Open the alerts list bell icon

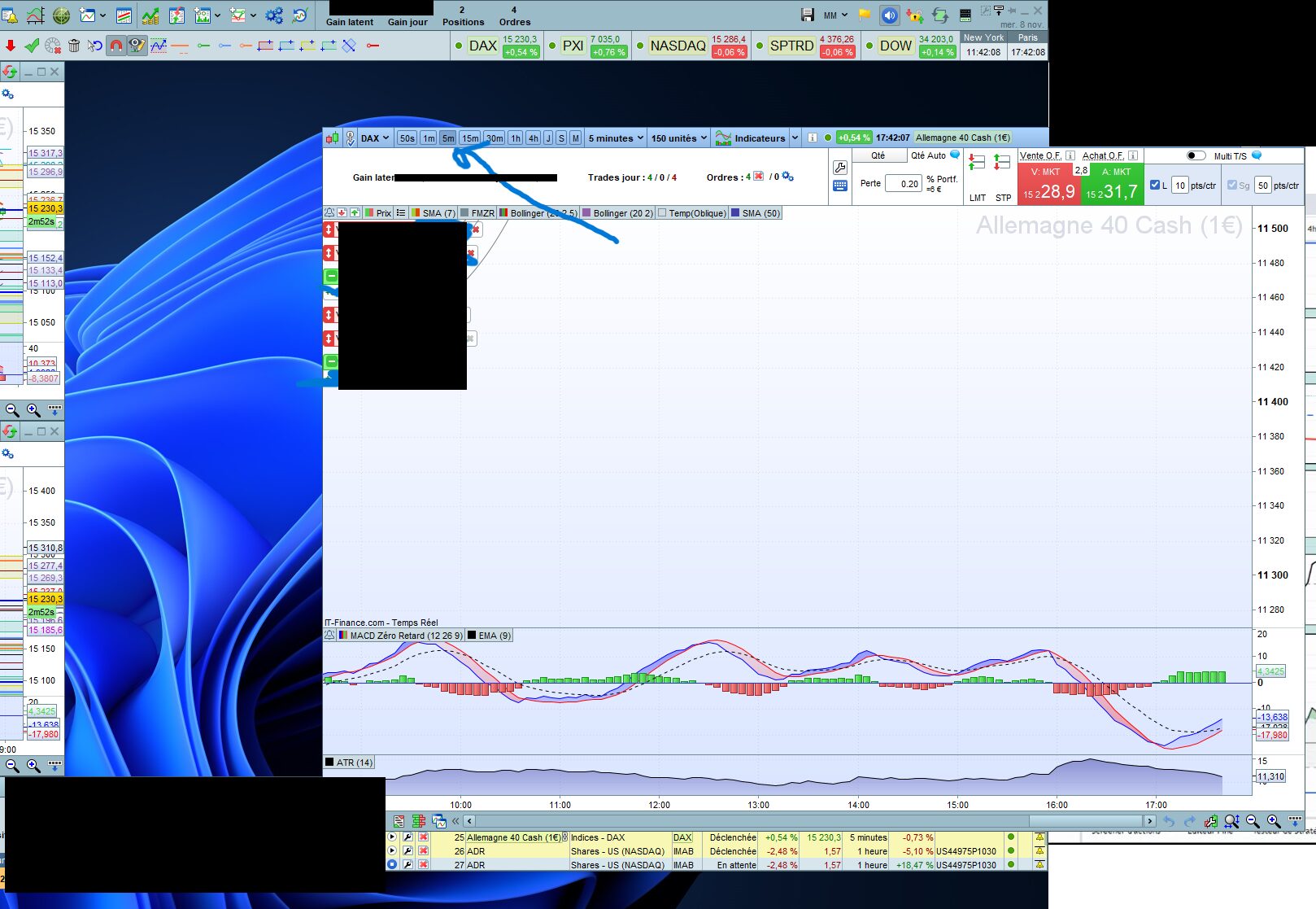pyautogui.click(x=10, y=15)
